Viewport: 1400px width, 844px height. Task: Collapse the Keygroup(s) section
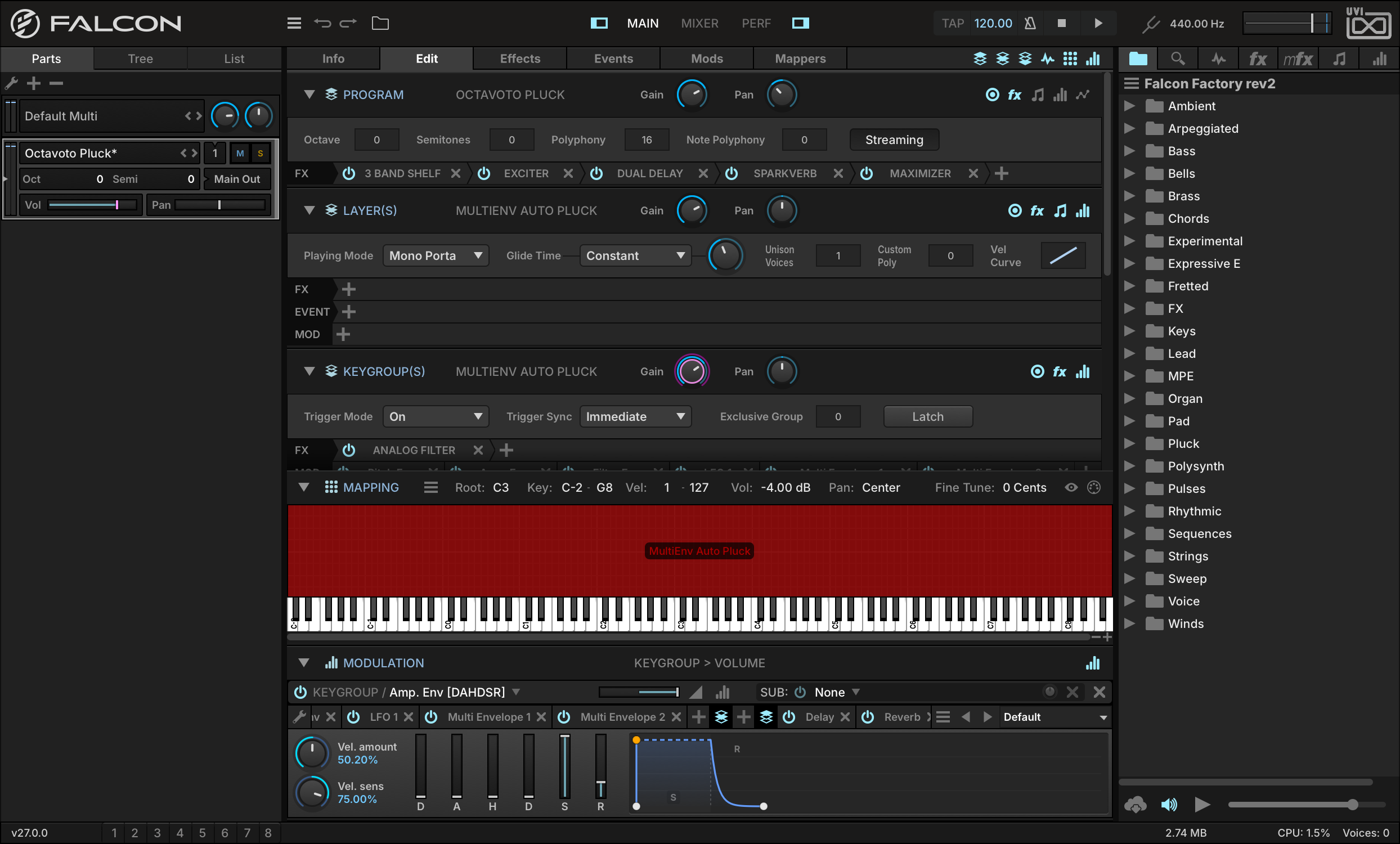pyautogui.click(x=309, y=371)
